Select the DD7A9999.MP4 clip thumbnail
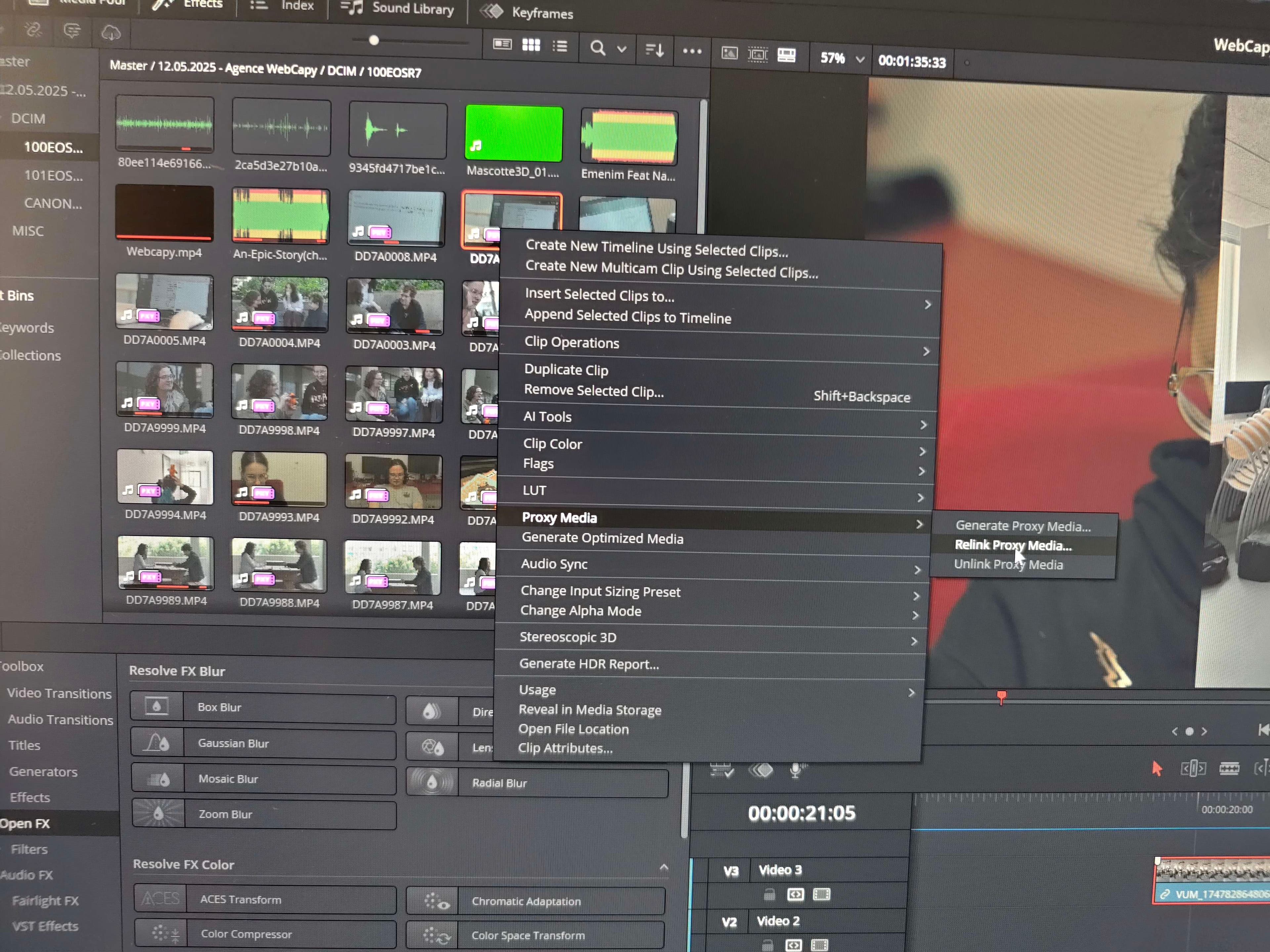 (165, 390)
